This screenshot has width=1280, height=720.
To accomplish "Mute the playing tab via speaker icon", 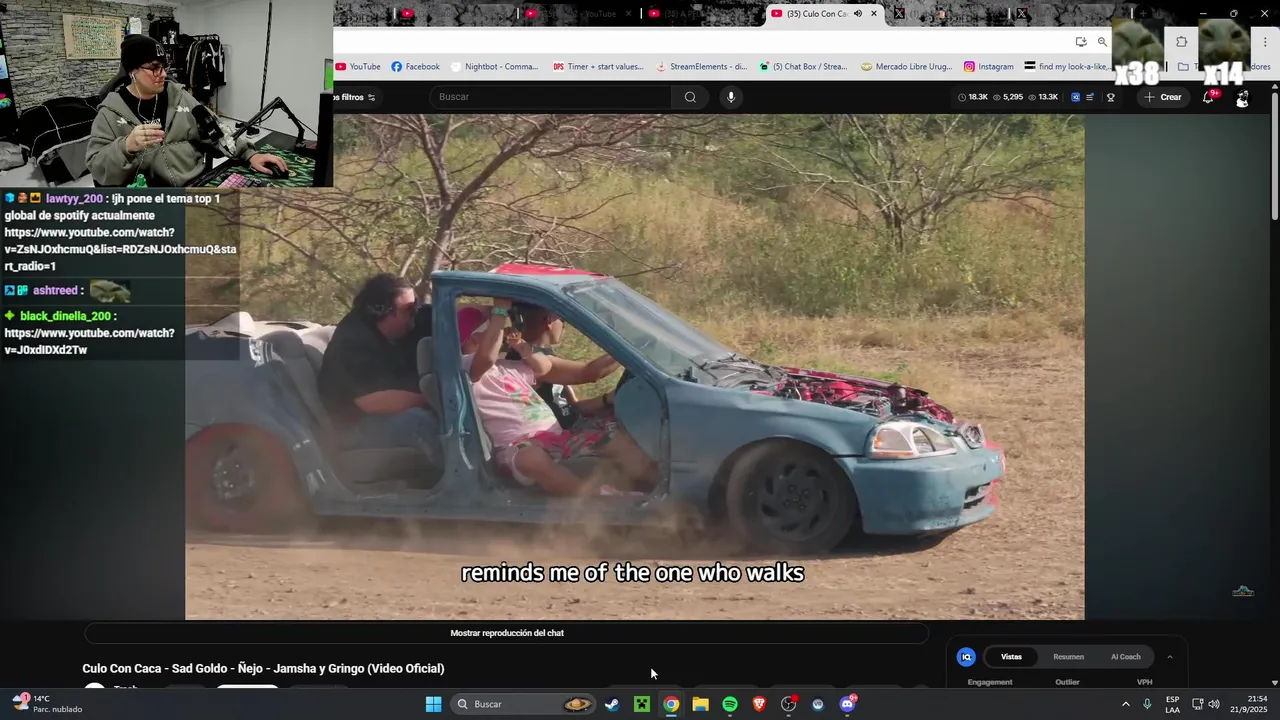I will point(858,14).
